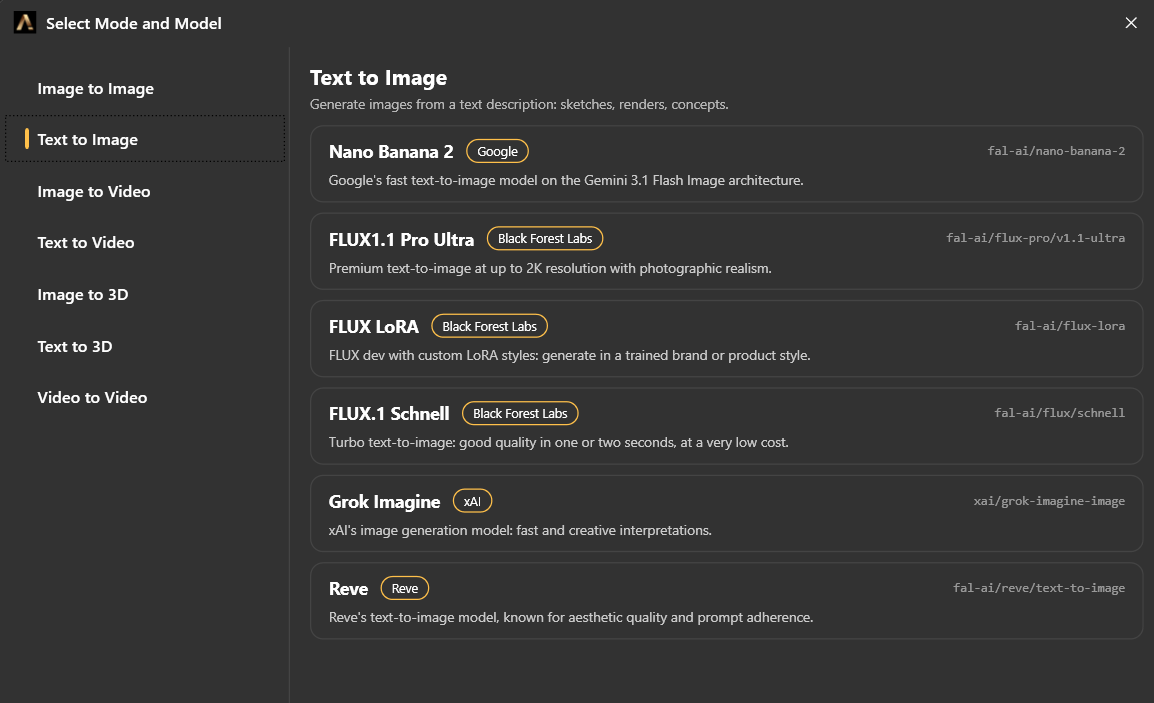Choose the Grok Imagine model
This screenshot has height=703, width=1154.
tap(726, 514)
